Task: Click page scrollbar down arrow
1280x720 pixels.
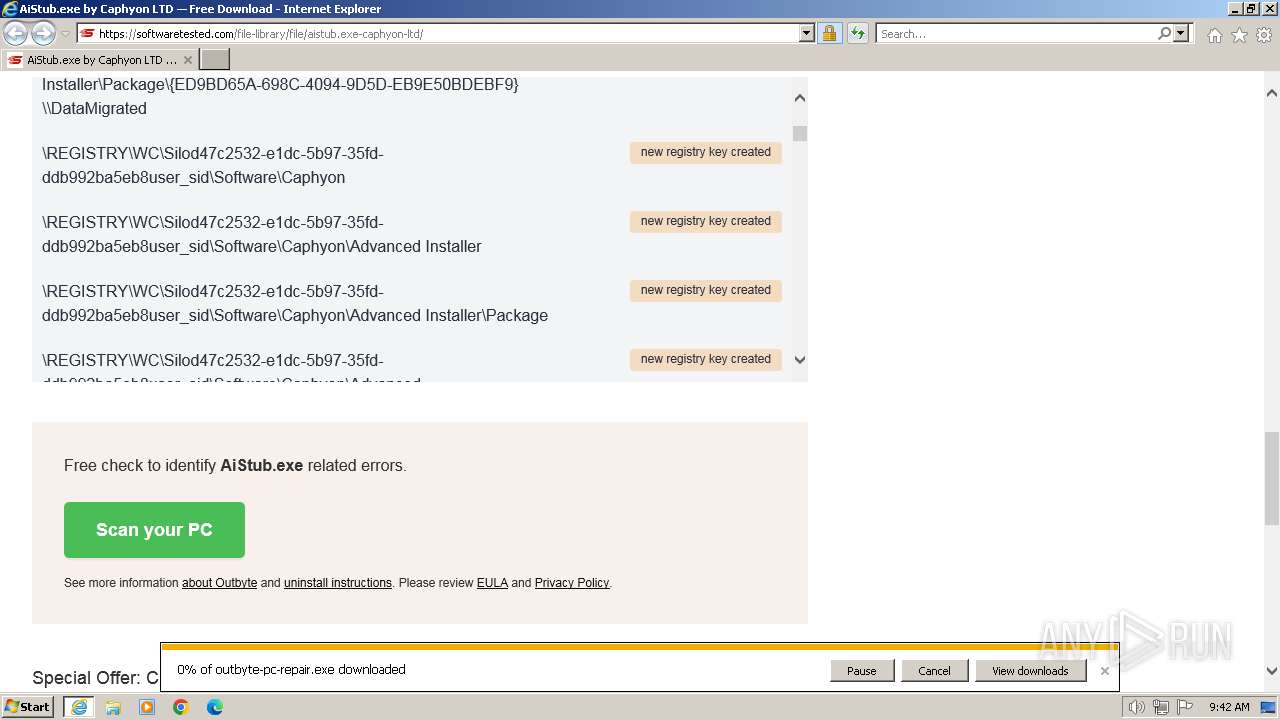Action: point(1272,671)
